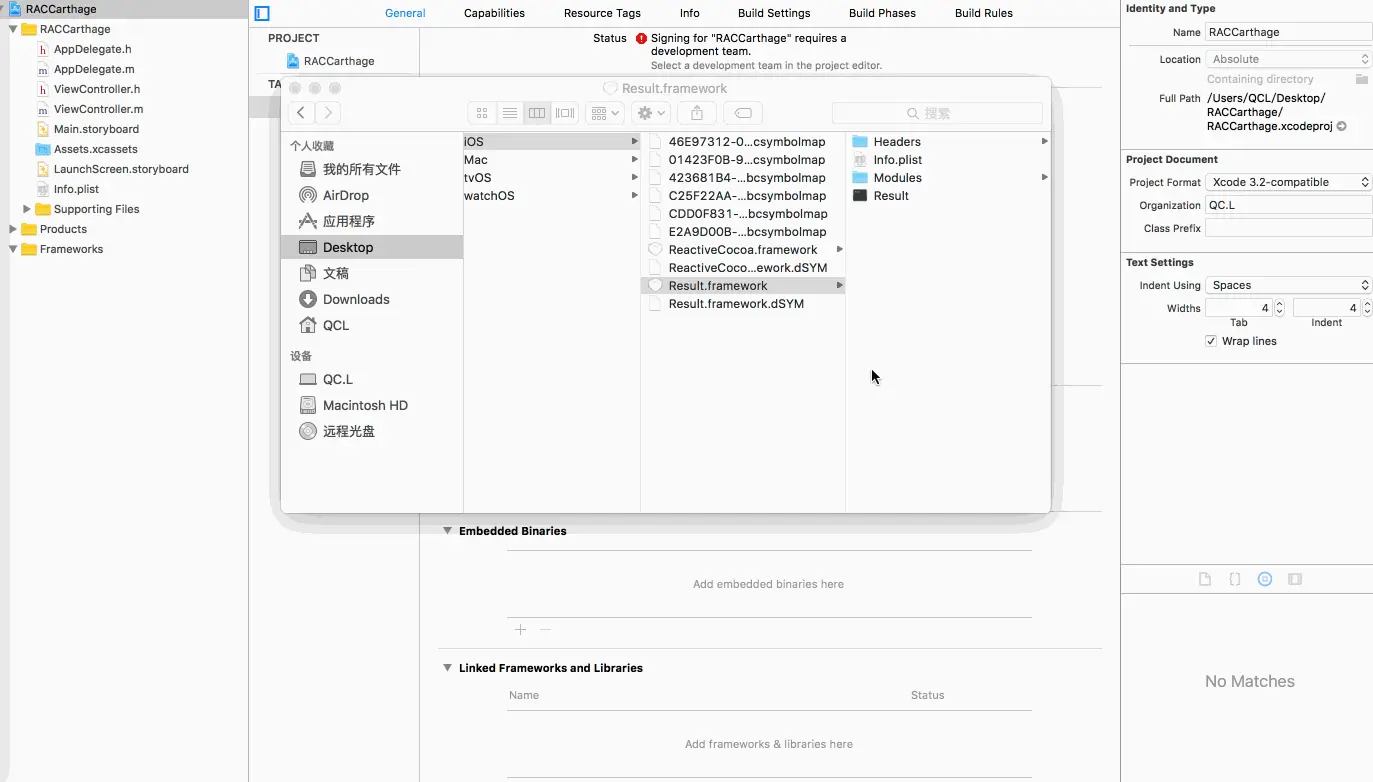
Task: Click the Finder edit tags button
Action: point(743,113)
